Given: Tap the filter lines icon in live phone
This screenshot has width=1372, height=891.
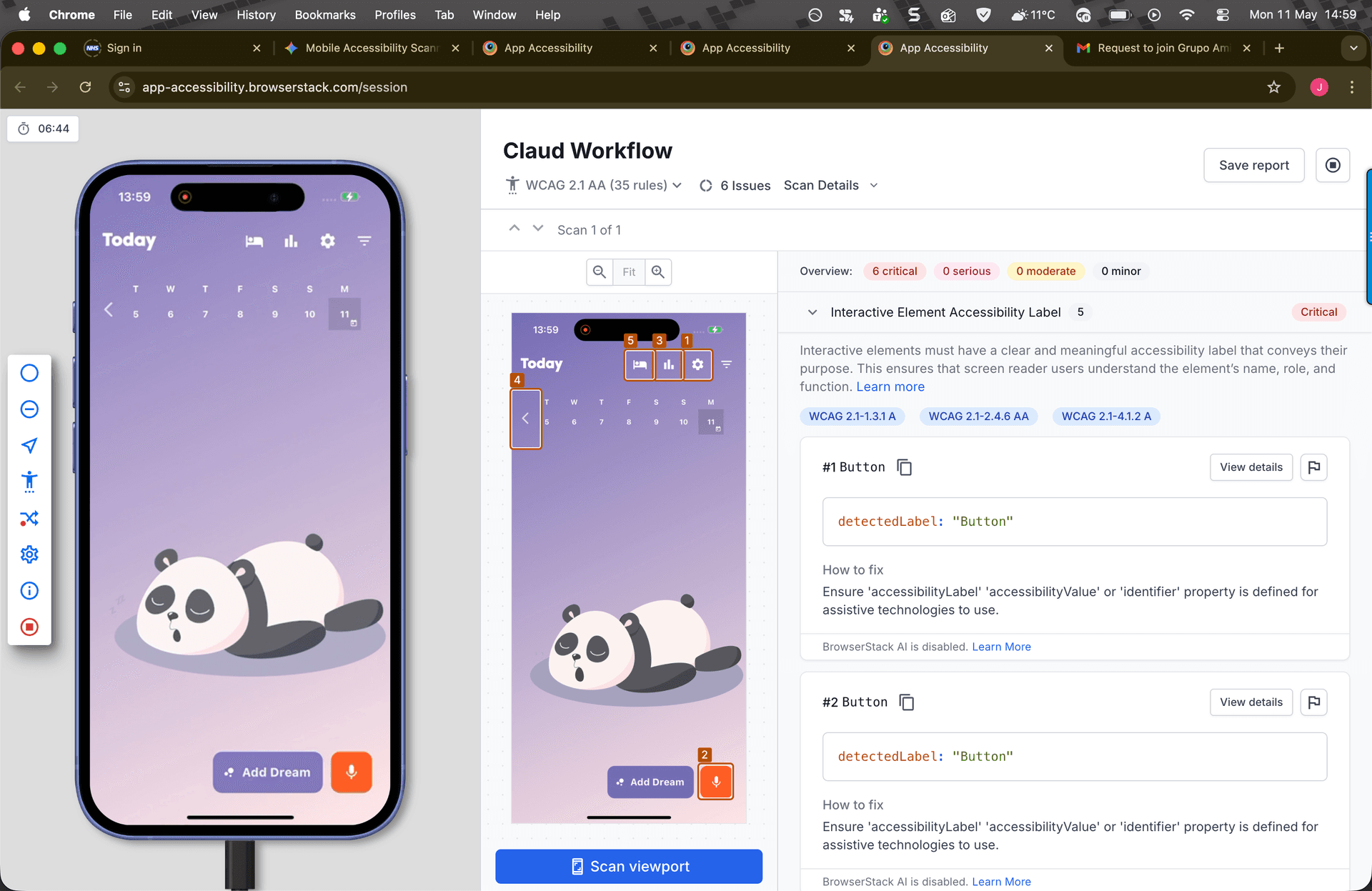Looking at the screenshot, I should 364,241.
